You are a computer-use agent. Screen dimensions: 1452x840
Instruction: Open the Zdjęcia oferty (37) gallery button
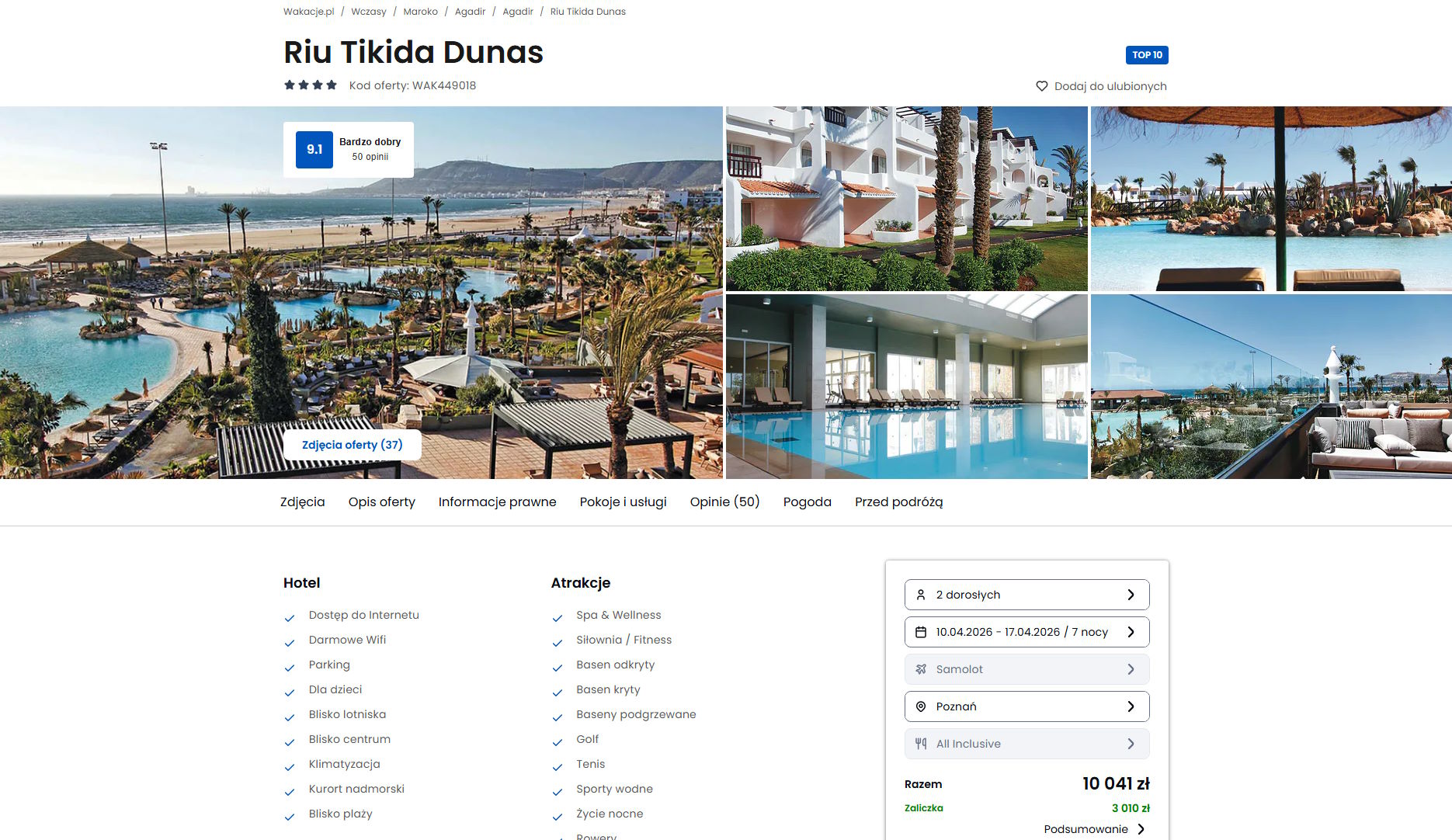(352, 445)
